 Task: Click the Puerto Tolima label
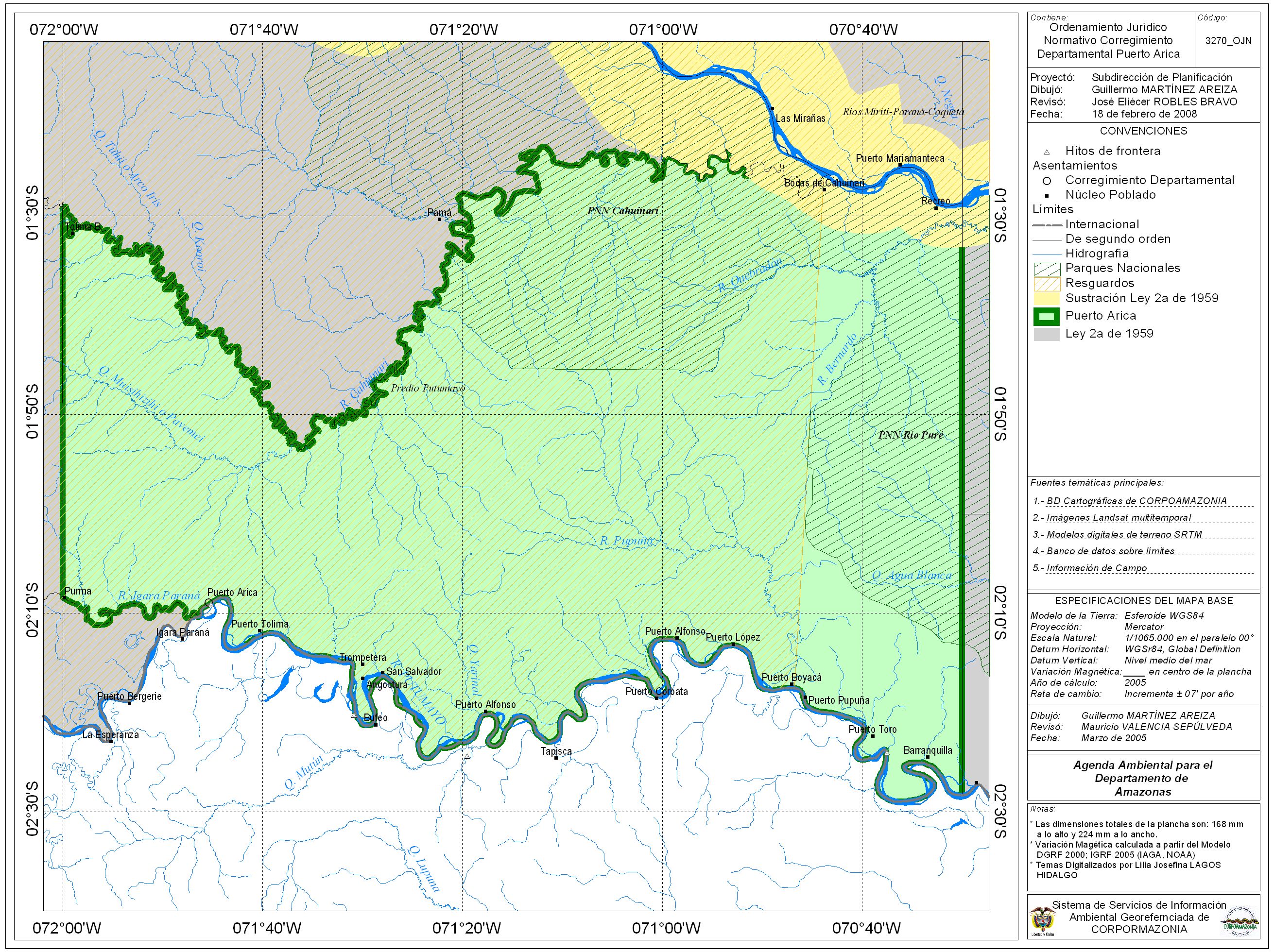tap(259, 624)
